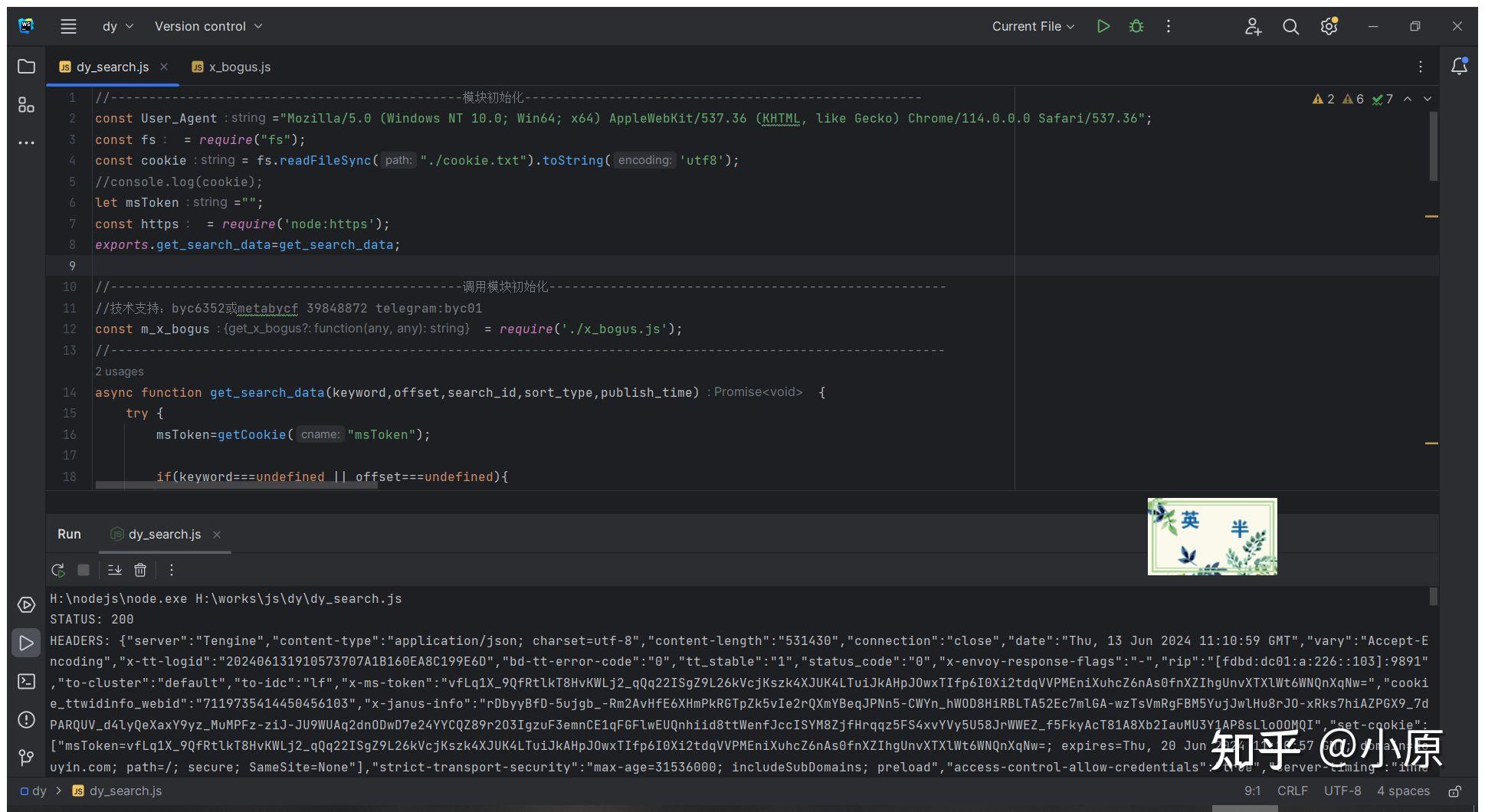This screenshot has height=812, width=1485.
Task: Open warnings count inspection widget
Action: pyautogui.click(x=1352, y=99)
